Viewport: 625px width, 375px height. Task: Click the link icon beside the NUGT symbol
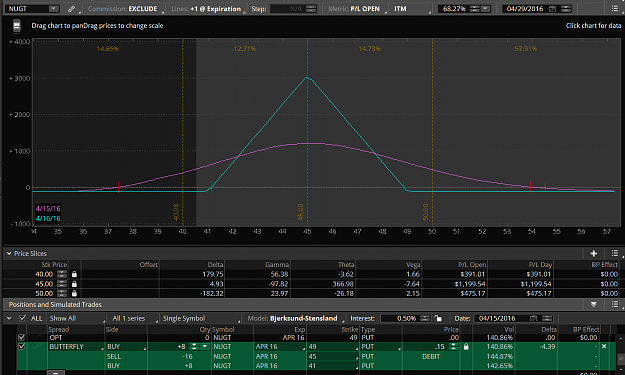tap(71, 9)
